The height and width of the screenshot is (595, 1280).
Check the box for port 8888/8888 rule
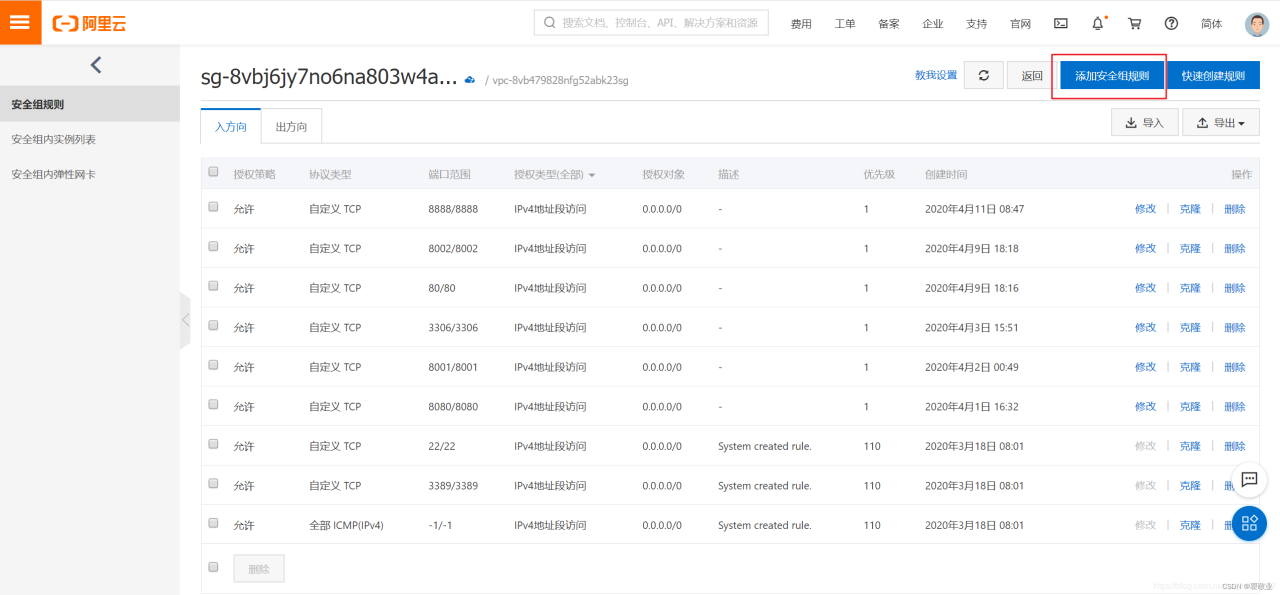[213, 207]
